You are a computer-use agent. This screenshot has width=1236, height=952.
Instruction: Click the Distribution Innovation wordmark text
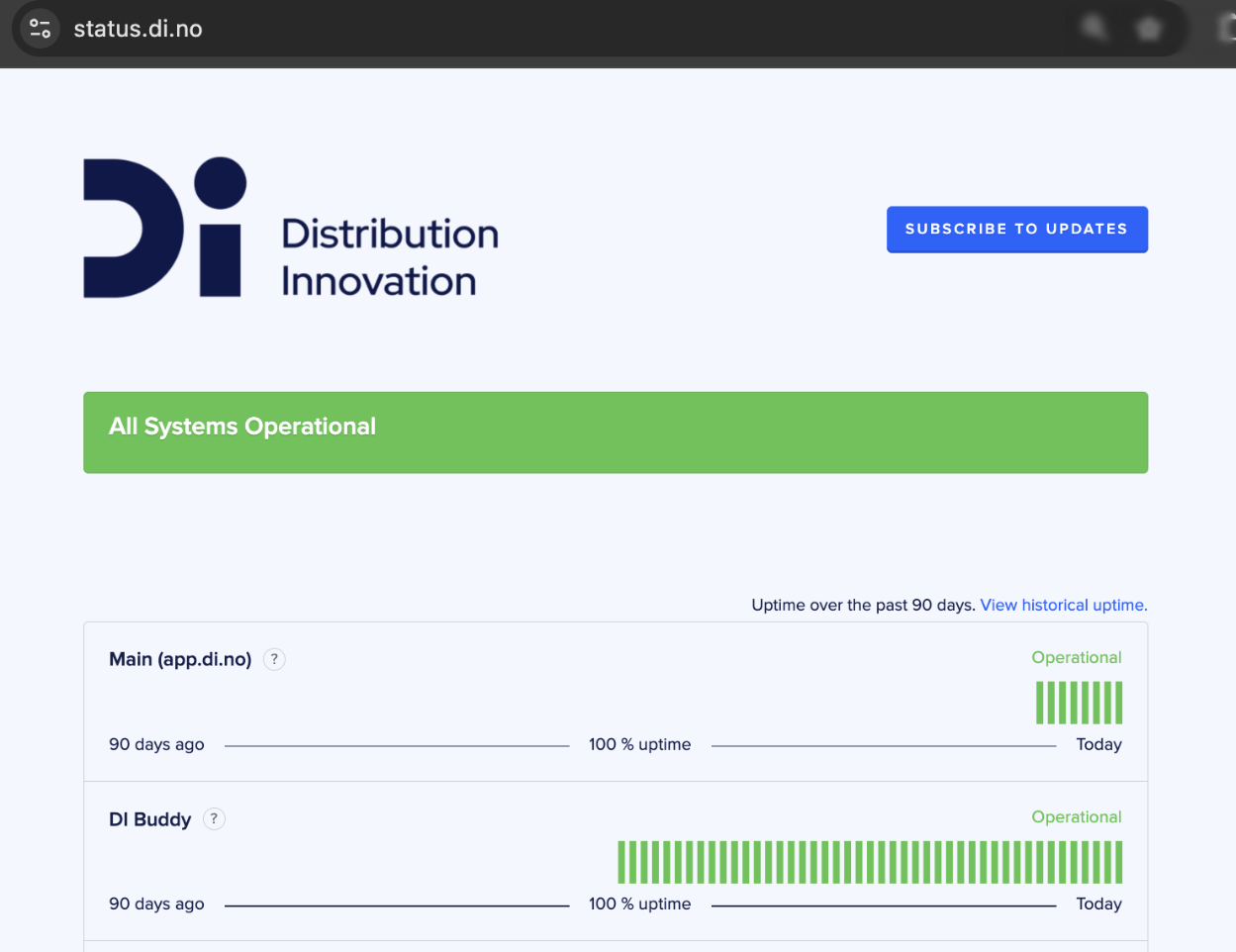[390, 257]
